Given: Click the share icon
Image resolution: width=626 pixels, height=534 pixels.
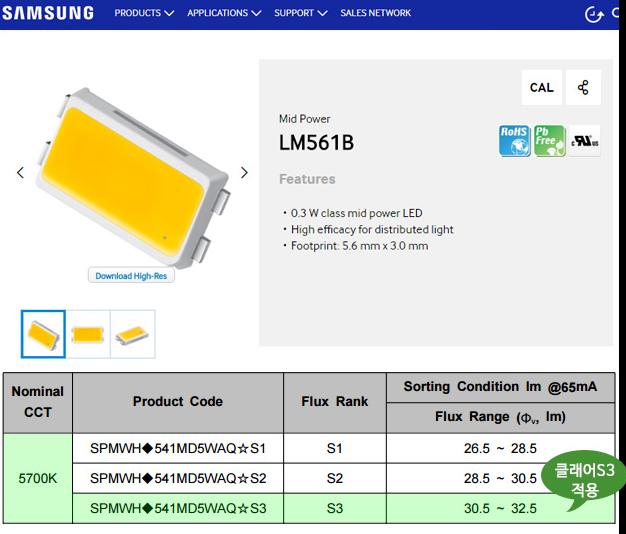Looking at the screenshot, I should click(583, 87).
